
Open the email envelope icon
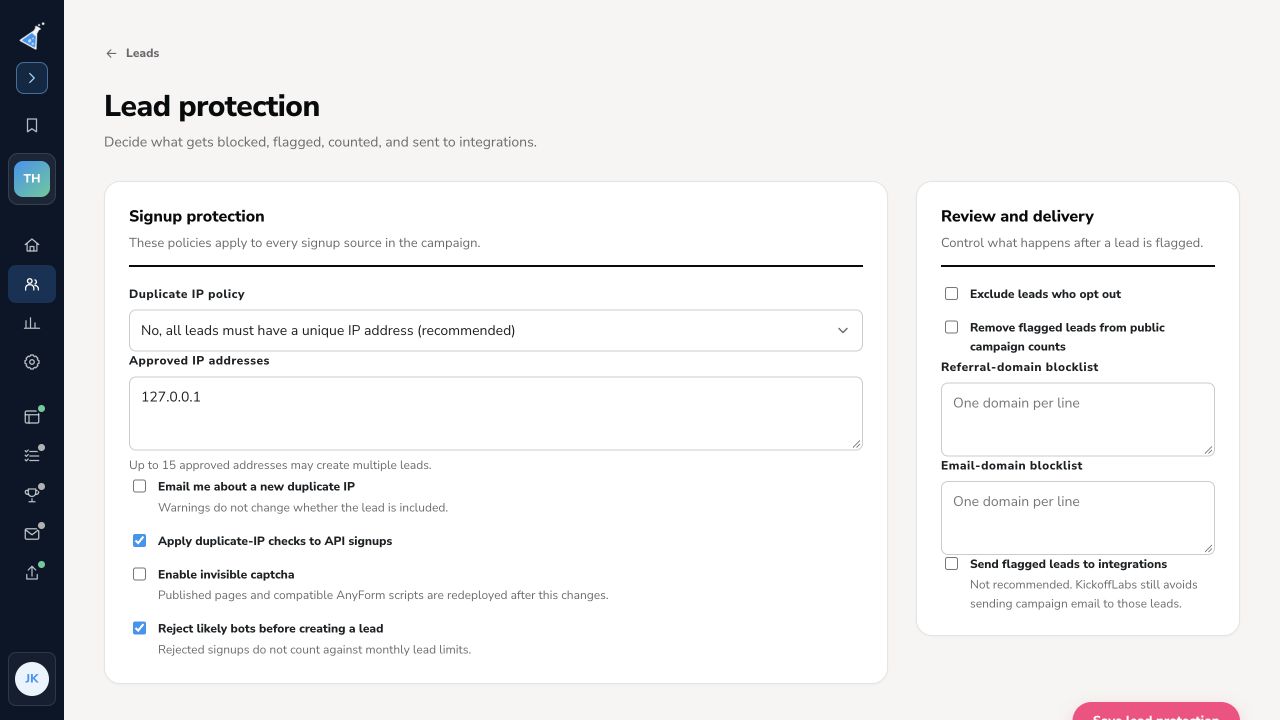pyautogui.click(x=32, y=534)
